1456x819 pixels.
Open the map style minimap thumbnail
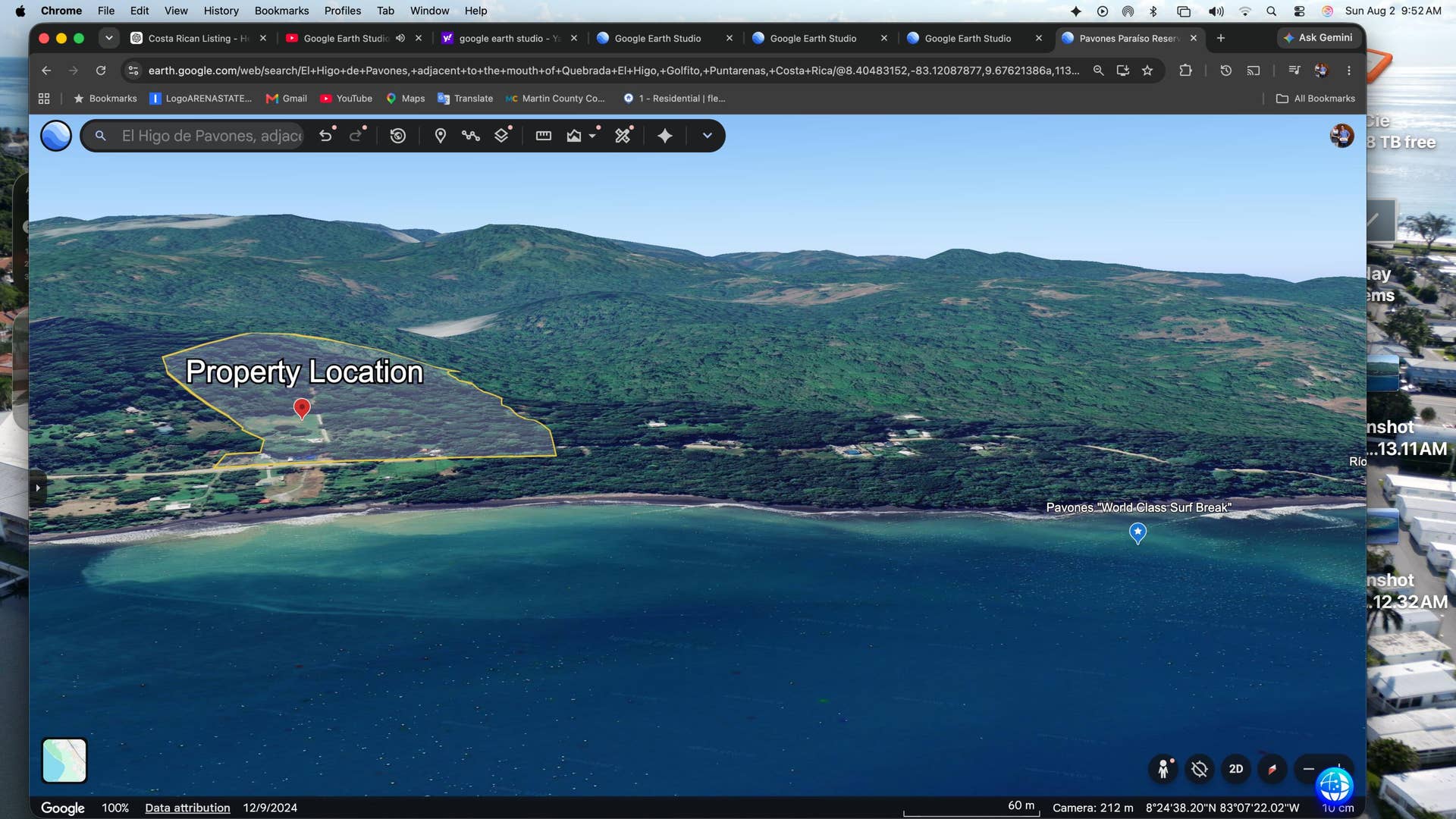coord(64,761)
